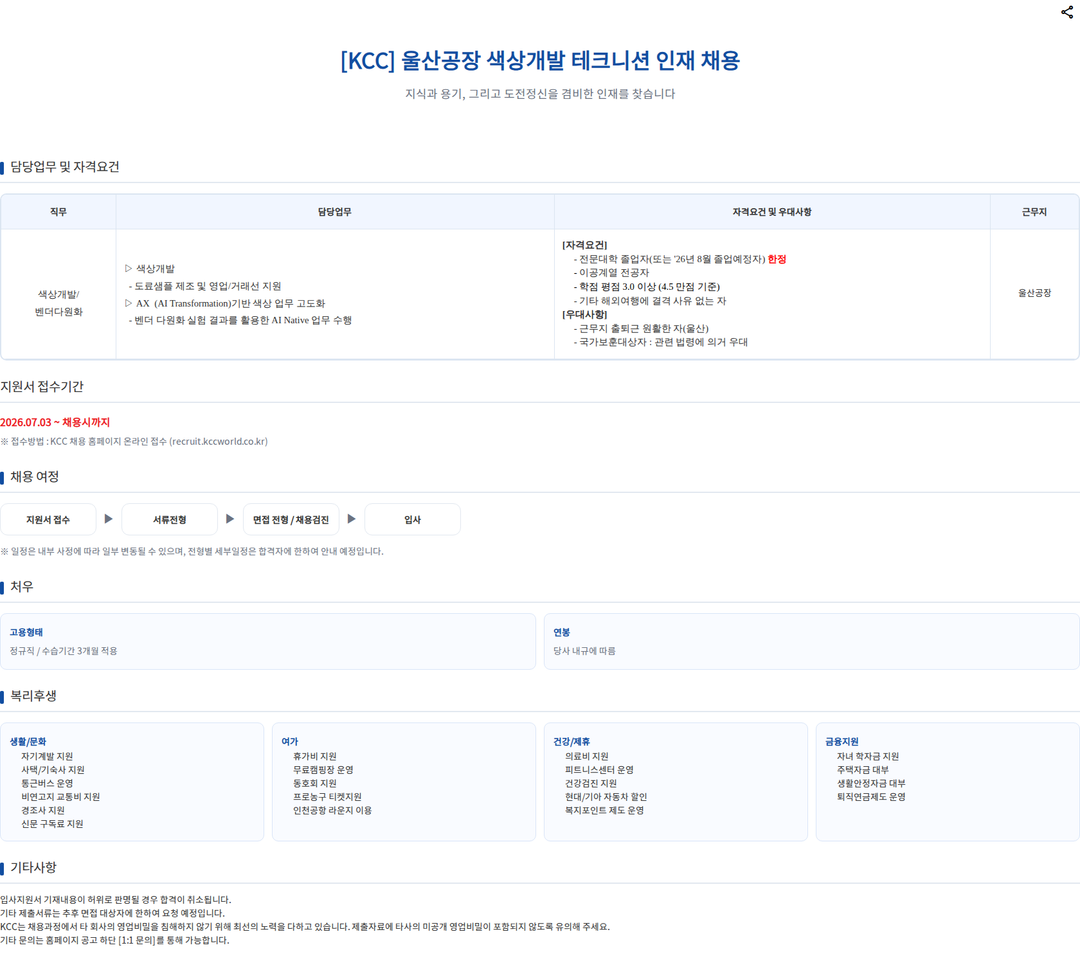Click '자녀 학자금 지원' benefit item
Screen dimensions: 1080x966
tap(868, 757)
